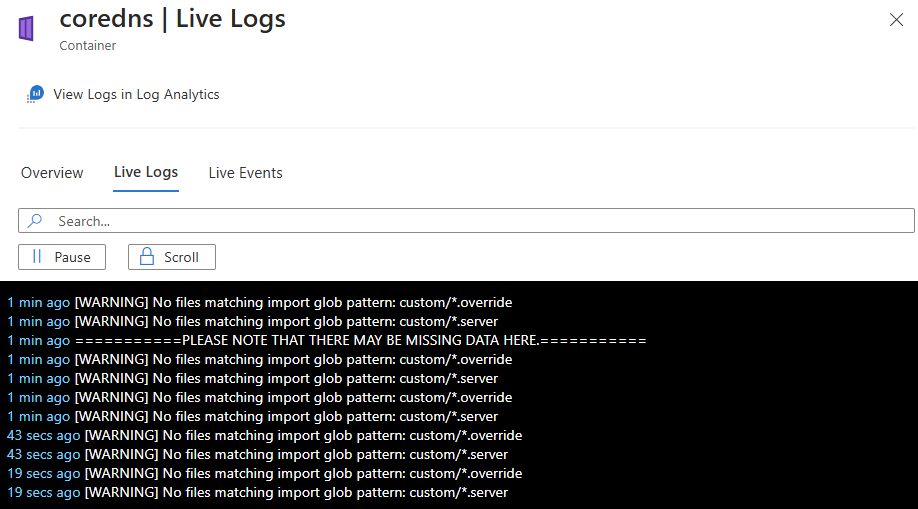Switch to the Overview tab
Image resolution: width=918 pixels, height=509 pixels.
click(52, 173)
